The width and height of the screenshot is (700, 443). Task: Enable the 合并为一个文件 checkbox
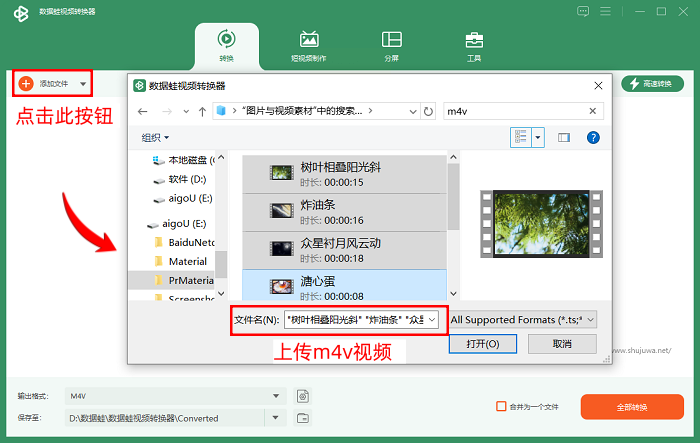click(x=501, y=406)
